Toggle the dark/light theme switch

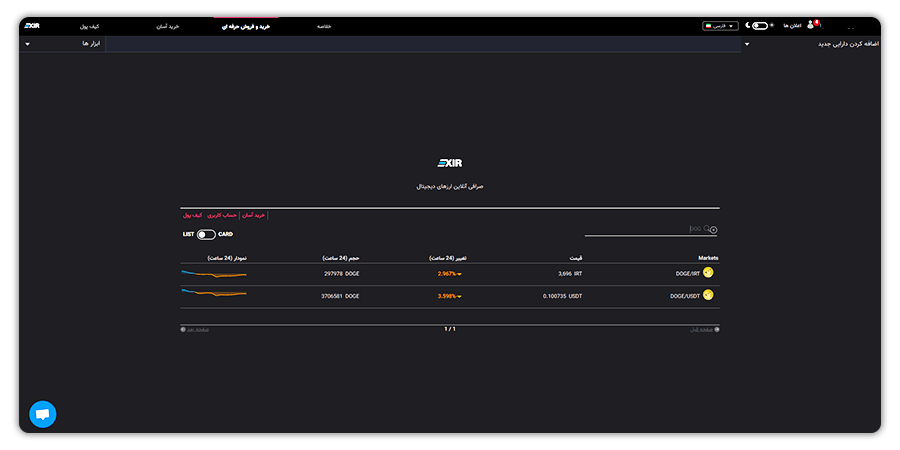pyautogui.click(x=760, y=26)
